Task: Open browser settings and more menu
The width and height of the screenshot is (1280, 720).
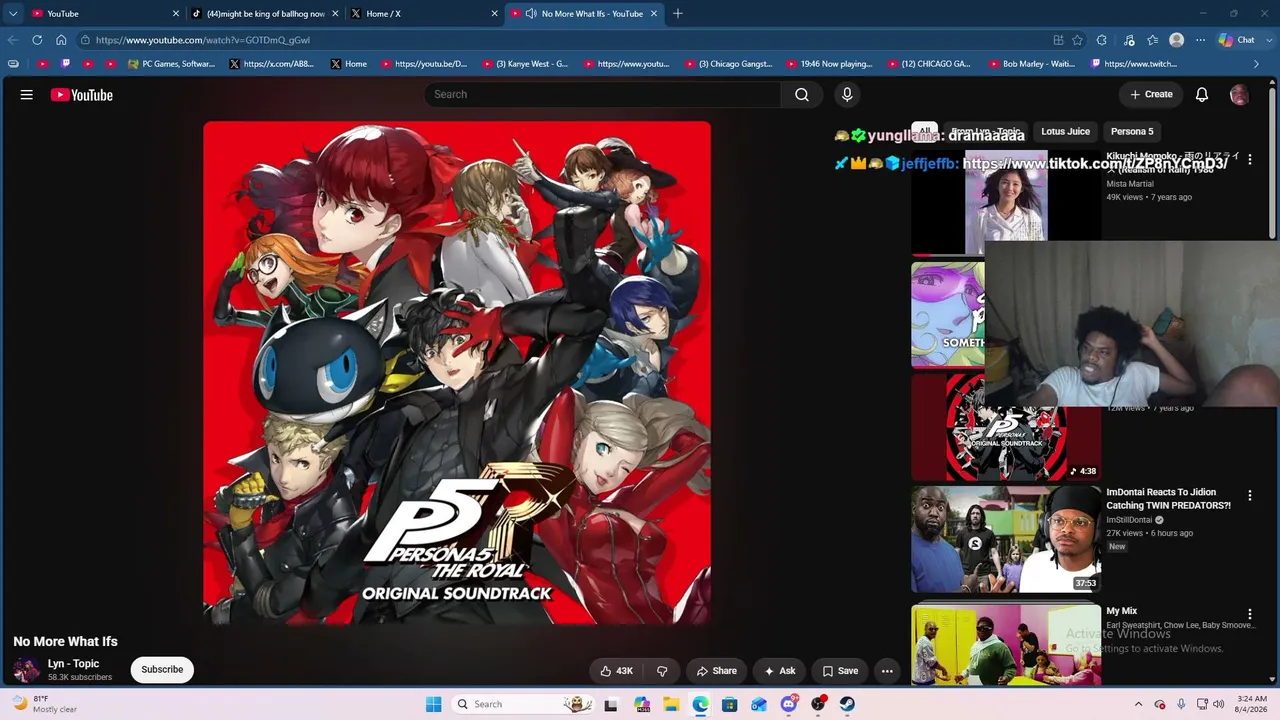Action: pos(1200,40)
